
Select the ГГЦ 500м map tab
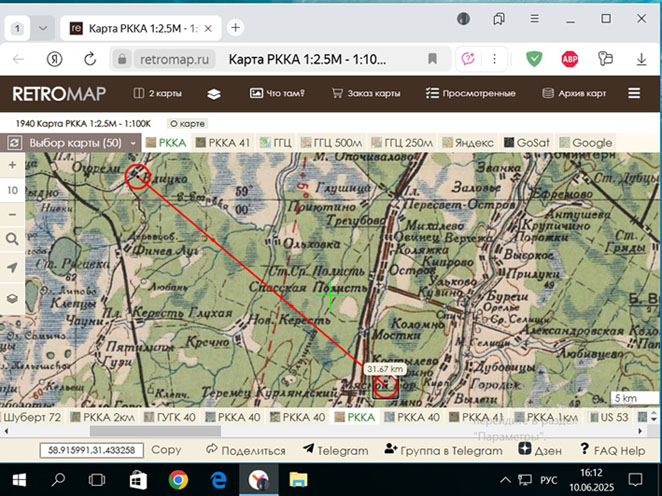(x=331, y=143)
